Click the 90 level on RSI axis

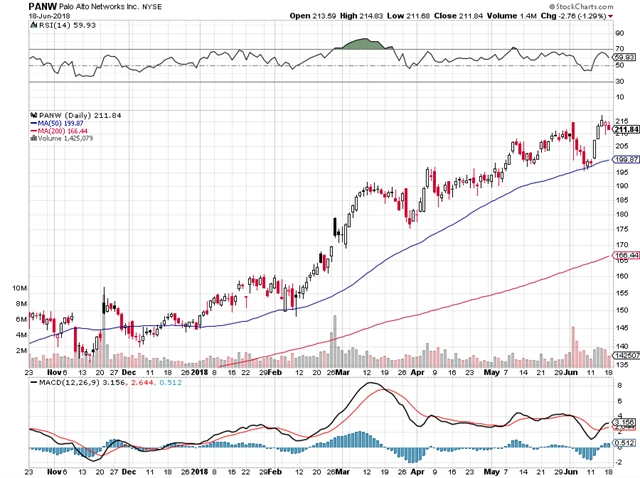(620, 33)
